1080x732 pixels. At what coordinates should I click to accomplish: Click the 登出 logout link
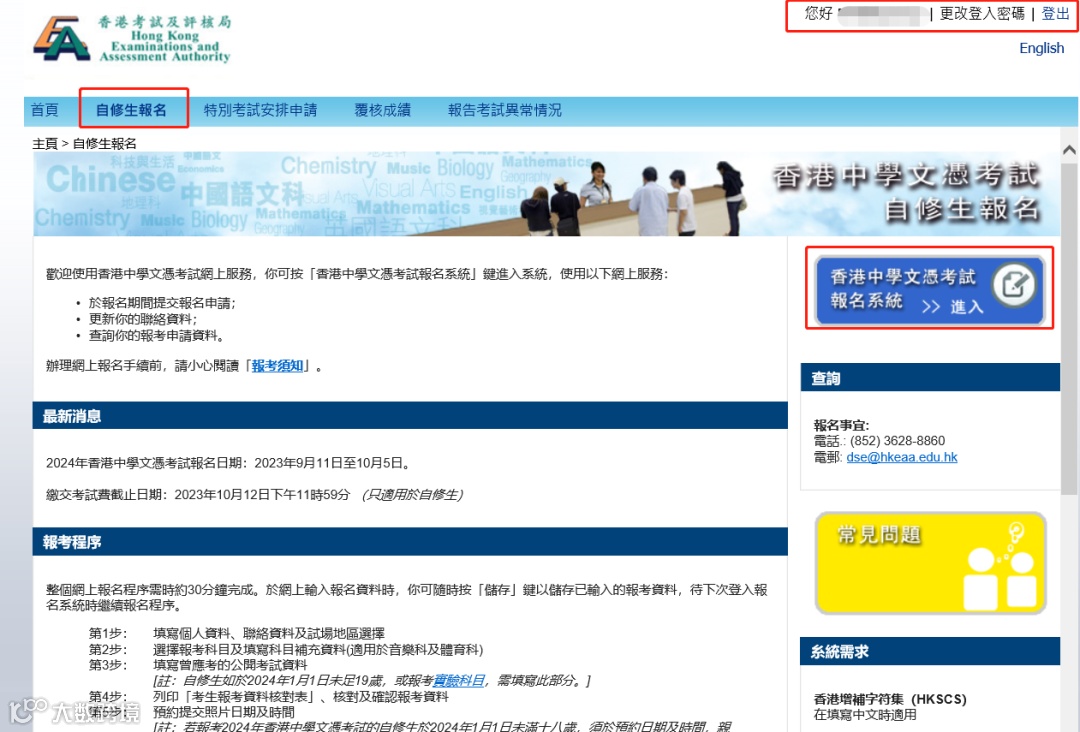tap(1055, 14)
